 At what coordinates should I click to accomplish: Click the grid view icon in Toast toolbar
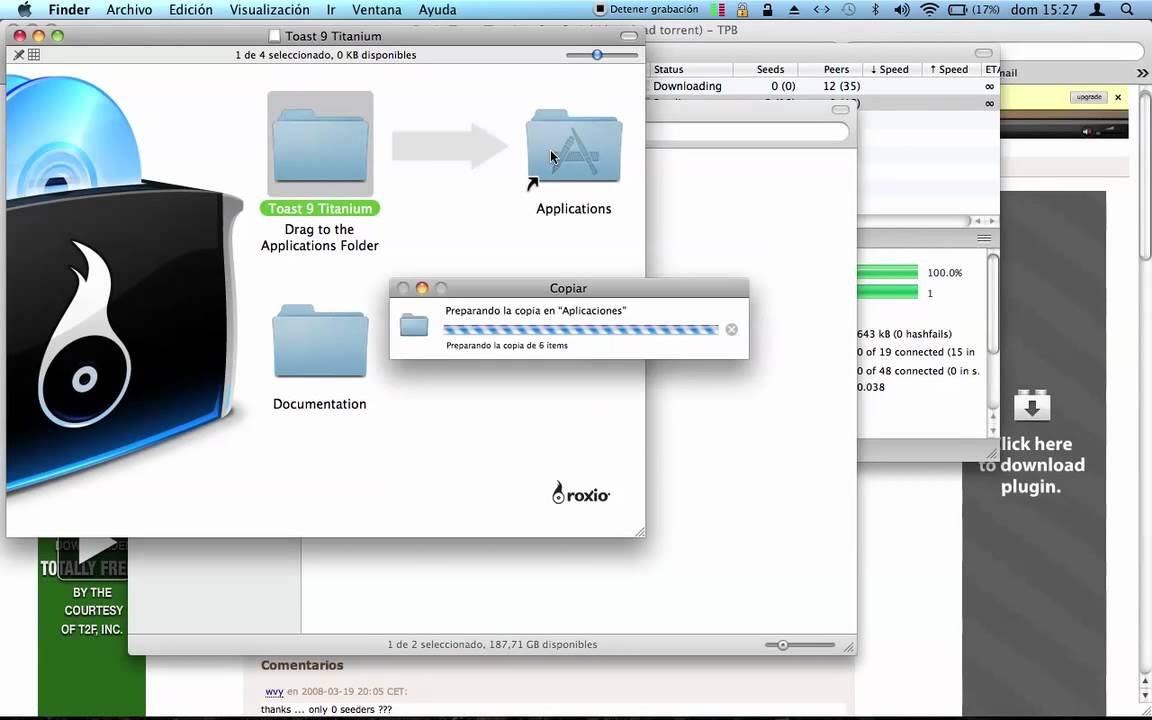[34, 55]
